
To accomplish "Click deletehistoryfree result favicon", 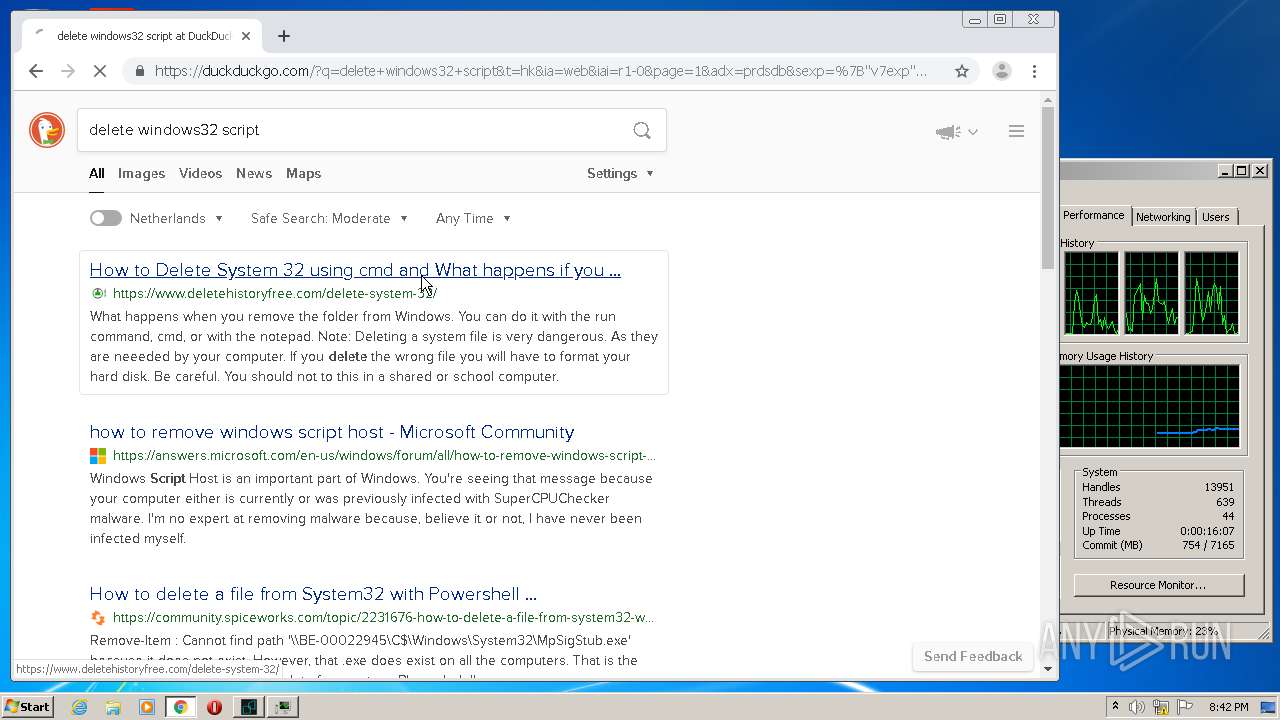I will click(x=98, y=293).
